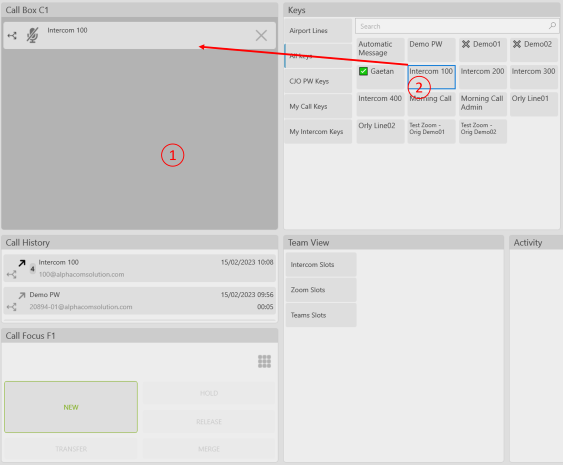The image size is (563, 465).
Task: Select the CJO PW Keys tab
Action: 318,82
